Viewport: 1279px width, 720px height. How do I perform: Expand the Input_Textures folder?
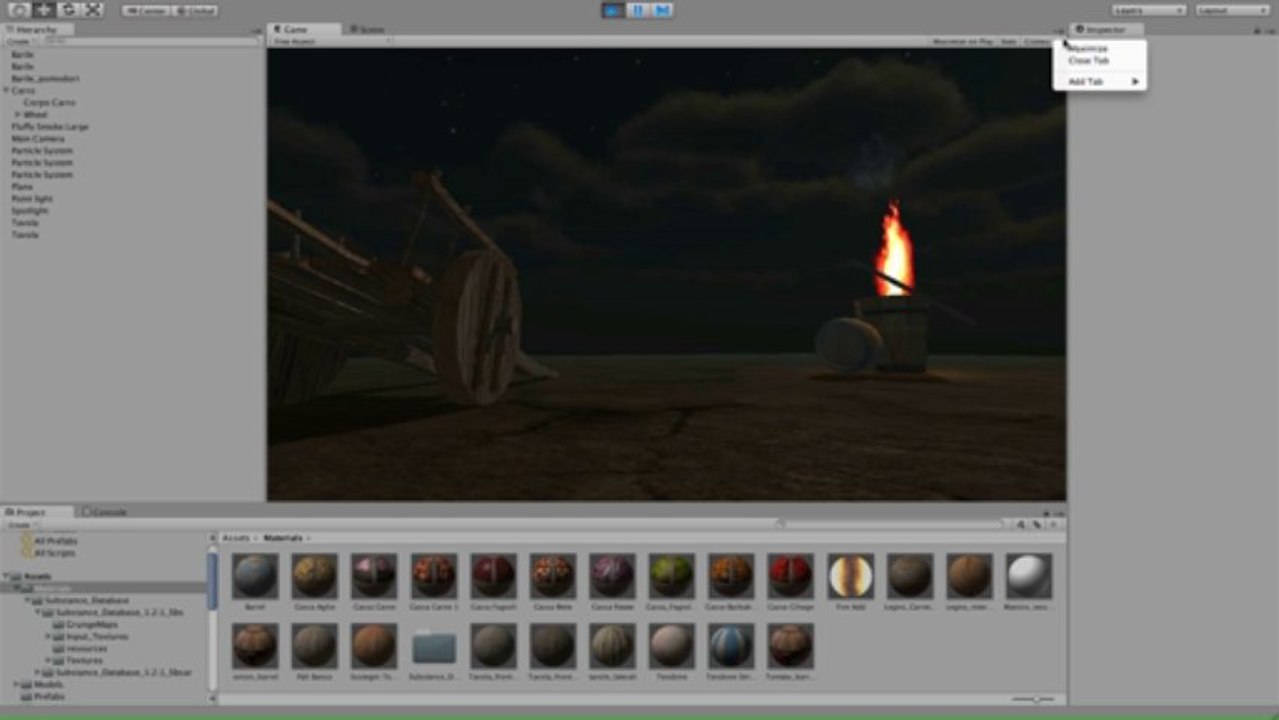tap(49, 636)
